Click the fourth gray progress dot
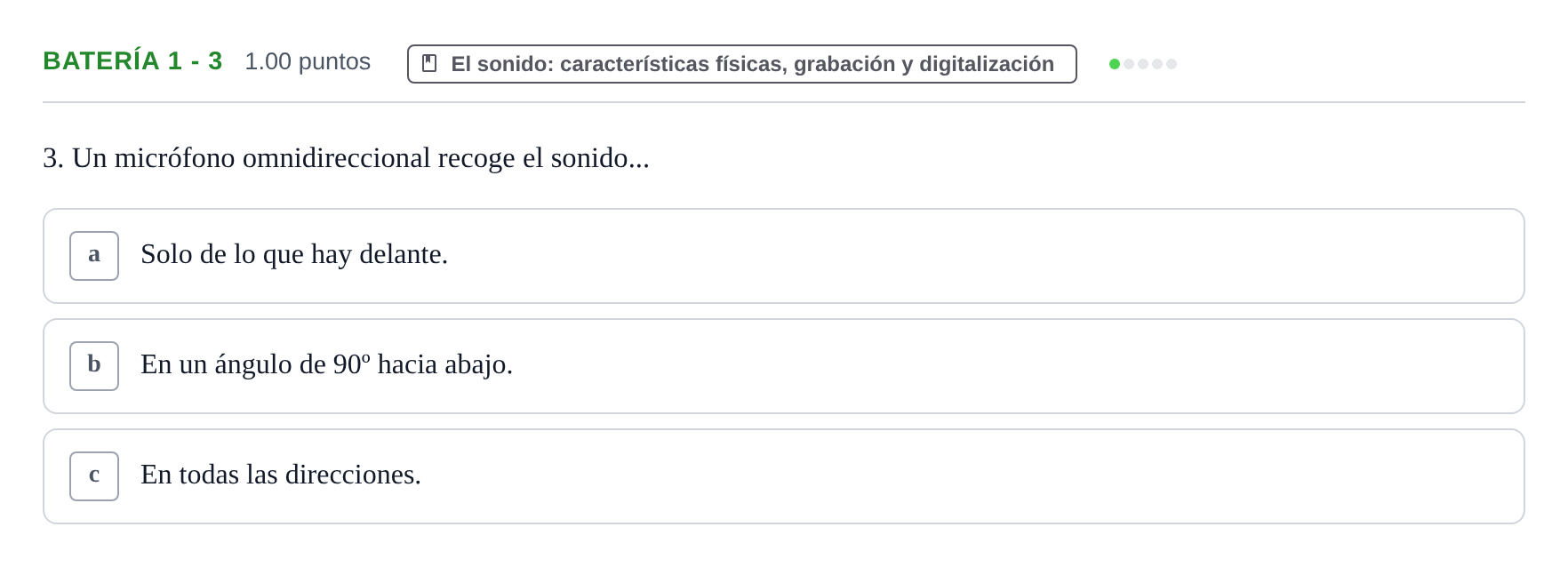 [1157, 64]
